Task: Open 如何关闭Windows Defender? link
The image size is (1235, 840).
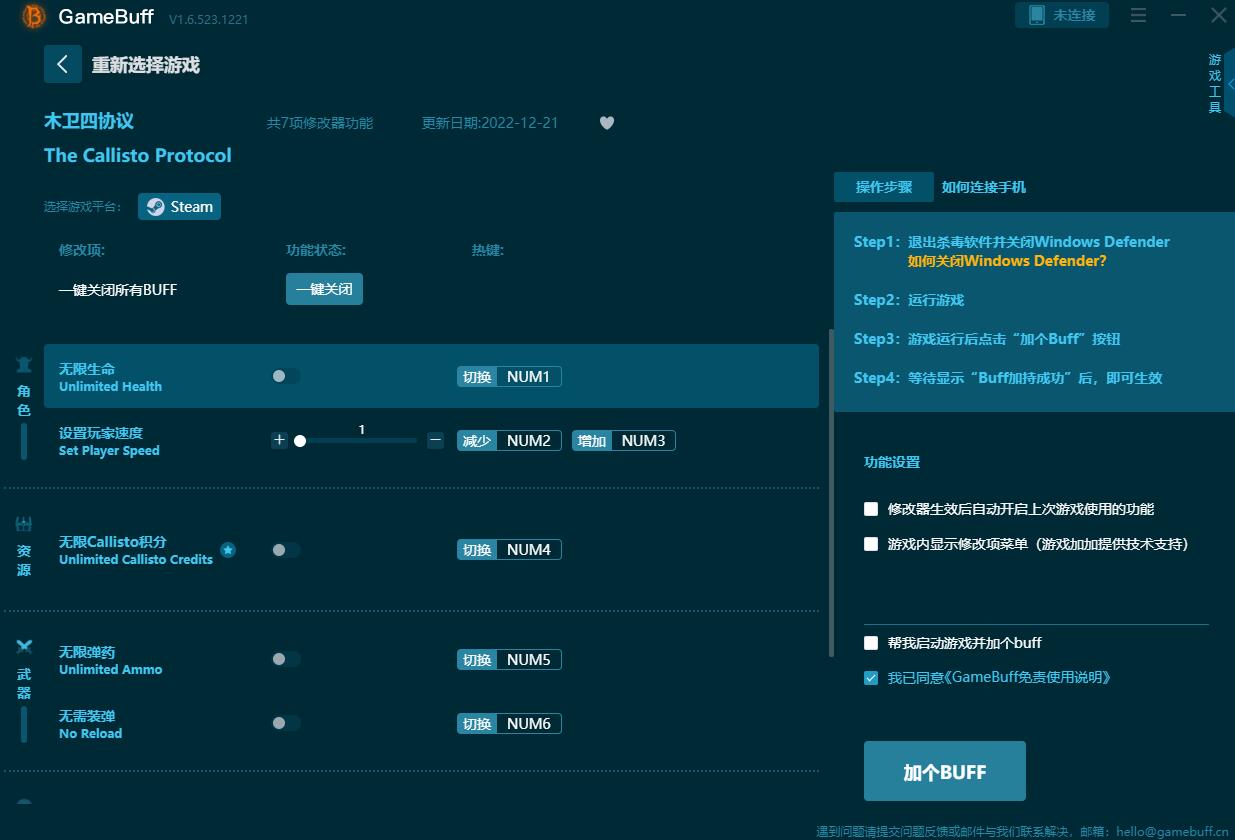Action: (x=1007, y=261)
